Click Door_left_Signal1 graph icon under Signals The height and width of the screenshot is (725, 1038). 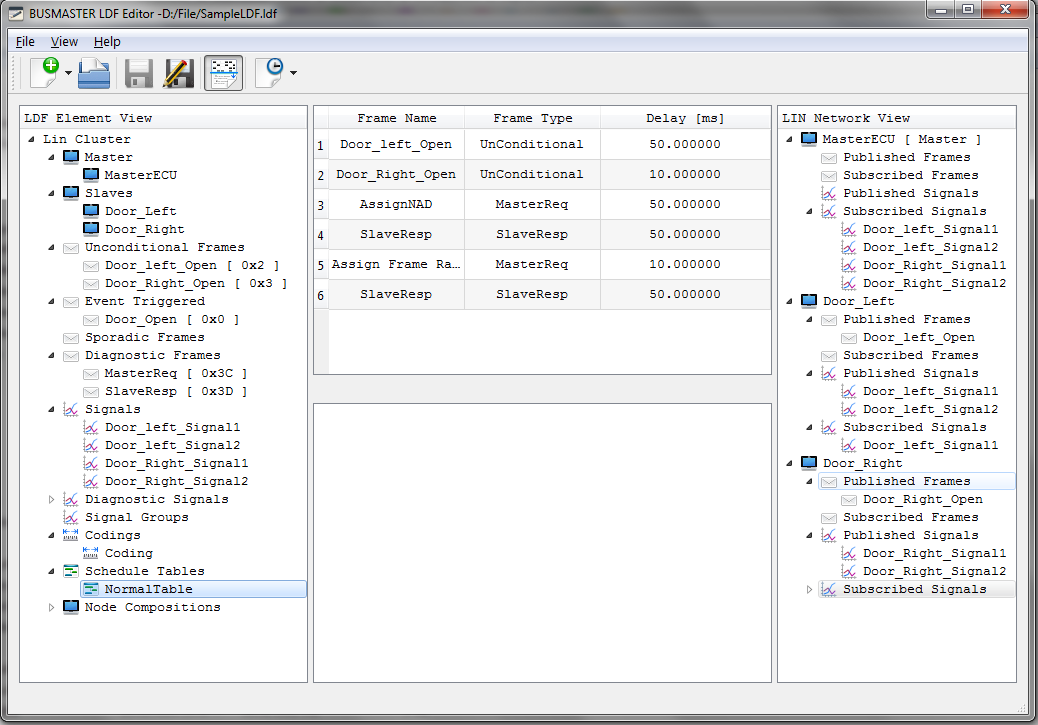(x=91, y=427)
